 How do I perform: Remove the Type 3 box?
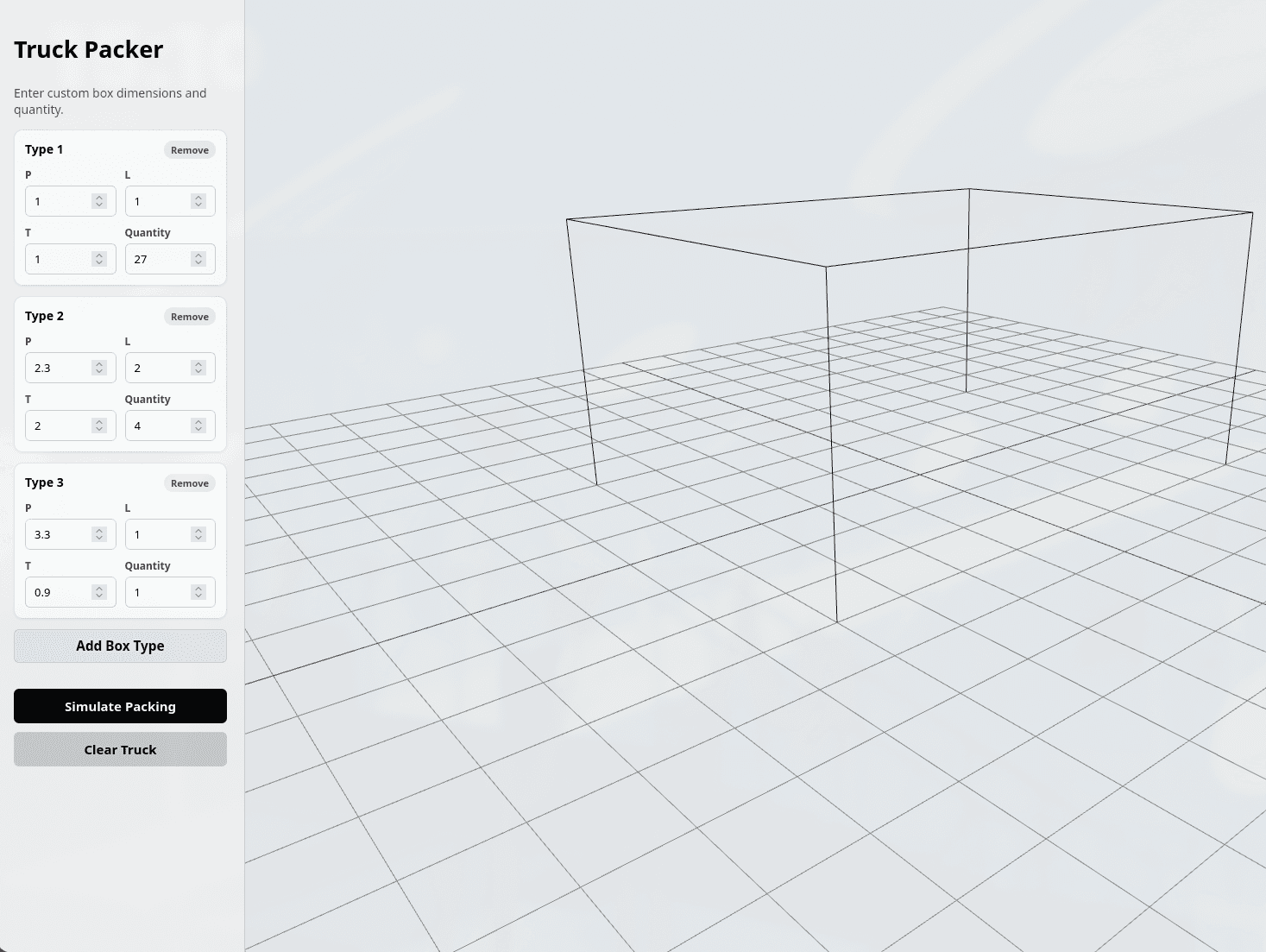tap(190, 483)
